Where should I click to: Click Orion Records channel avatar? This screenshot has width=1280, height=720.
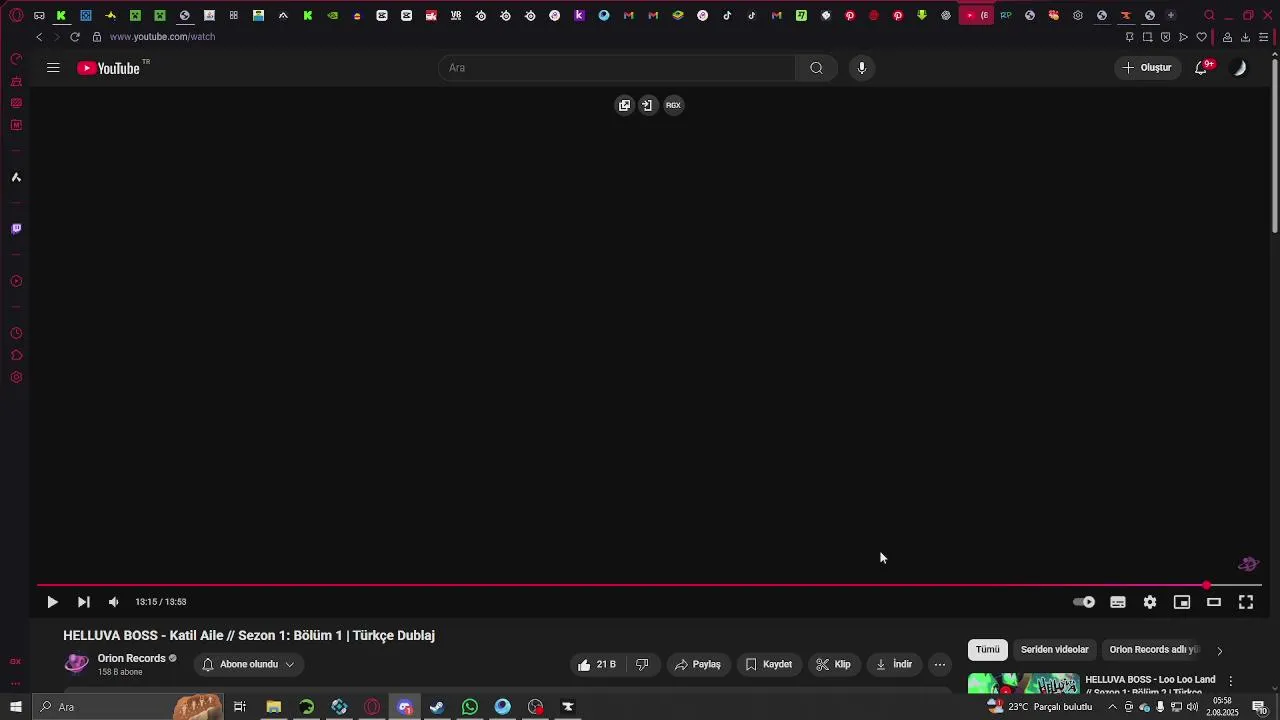click(76, 664)
